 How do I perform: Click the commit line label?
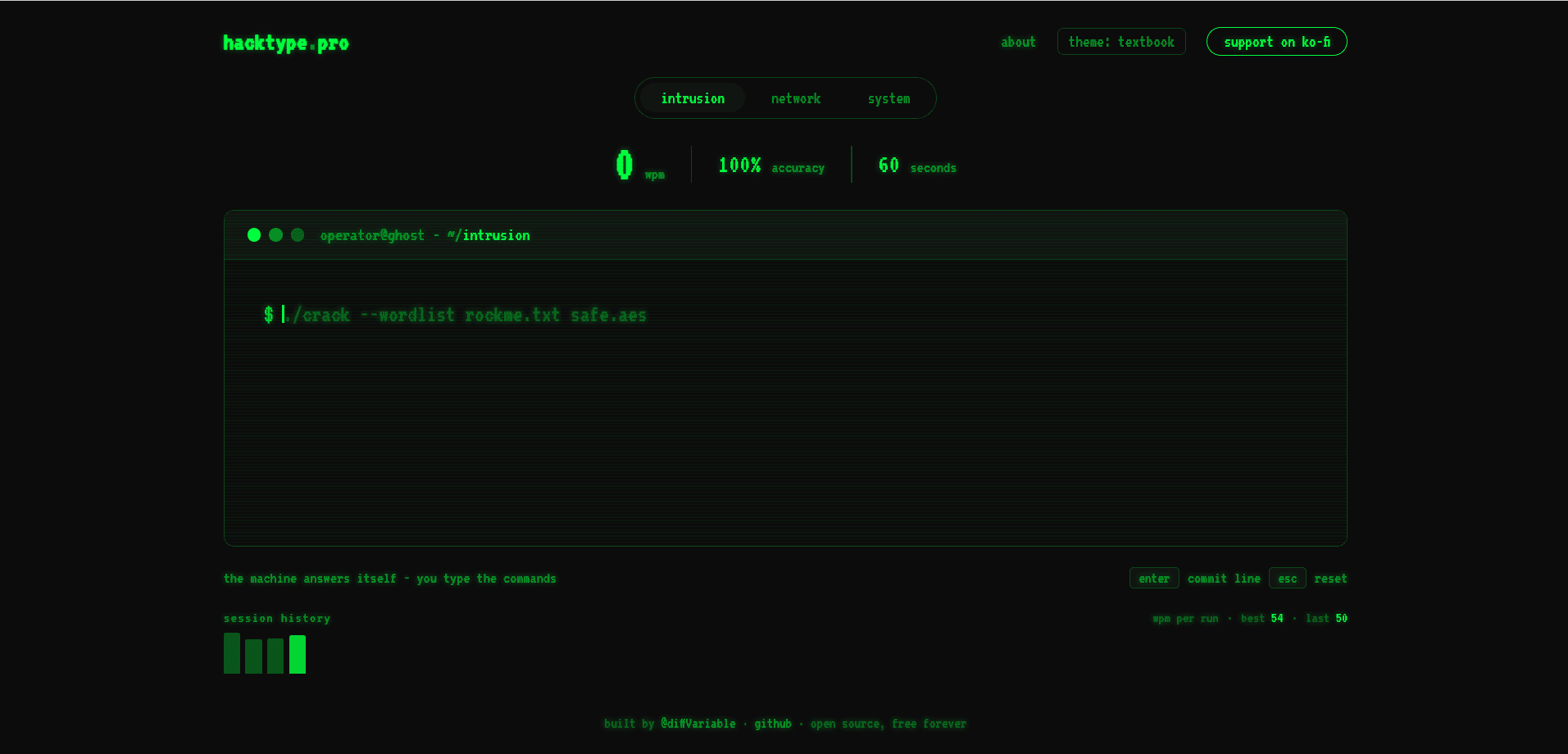pyautogui.click(x=1224, y=579)
